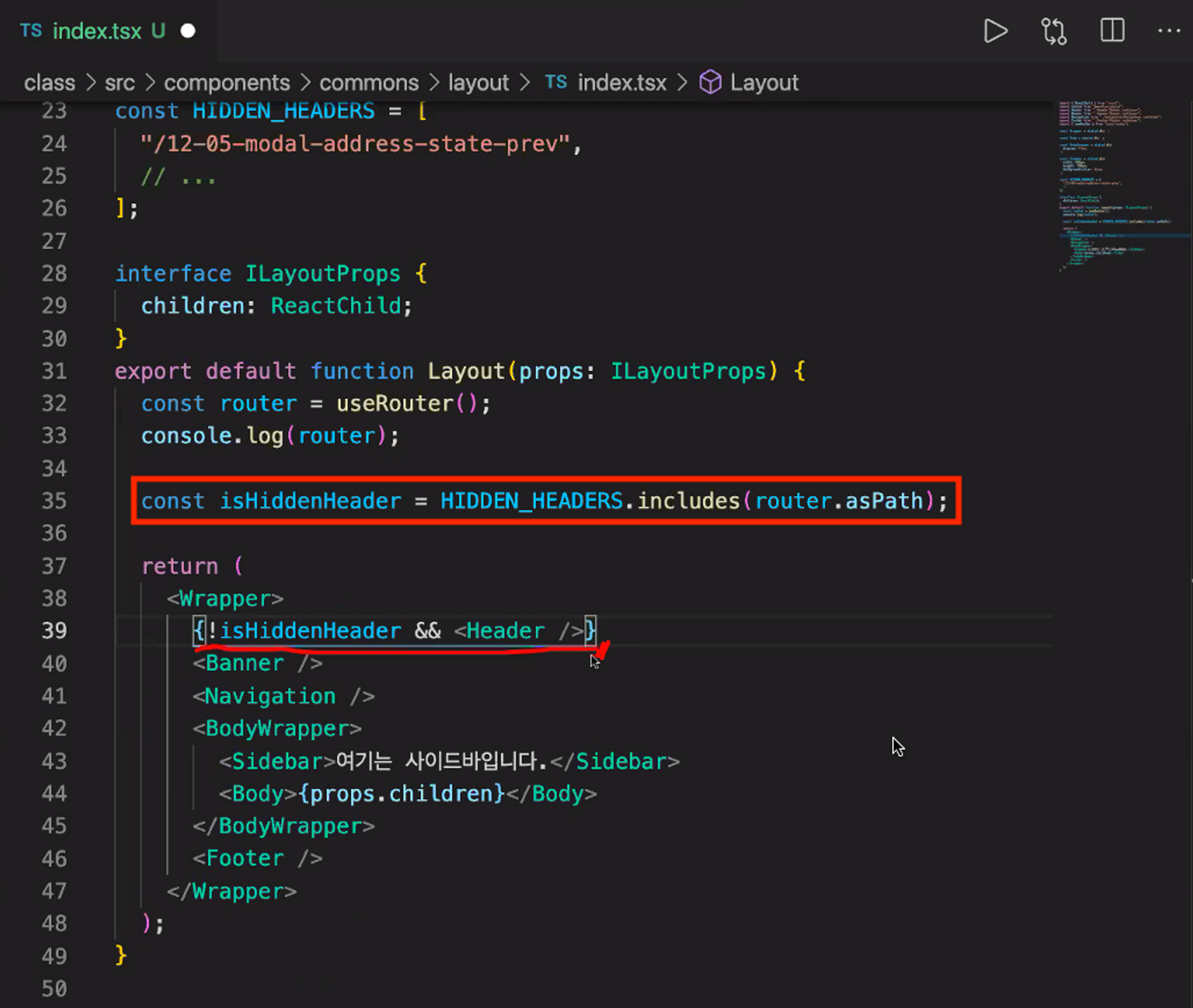Click the Run Code play icon

[x=995, y=31]
